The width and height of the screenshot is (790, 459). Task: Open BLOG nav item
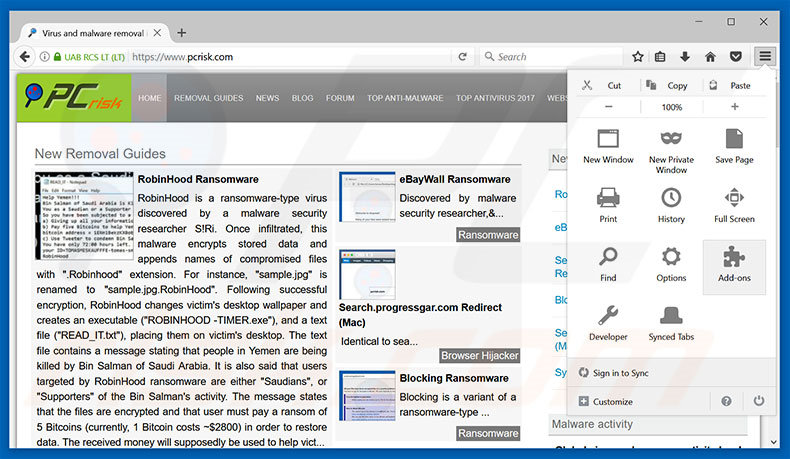pyautogui.click(x=302, y=98)
